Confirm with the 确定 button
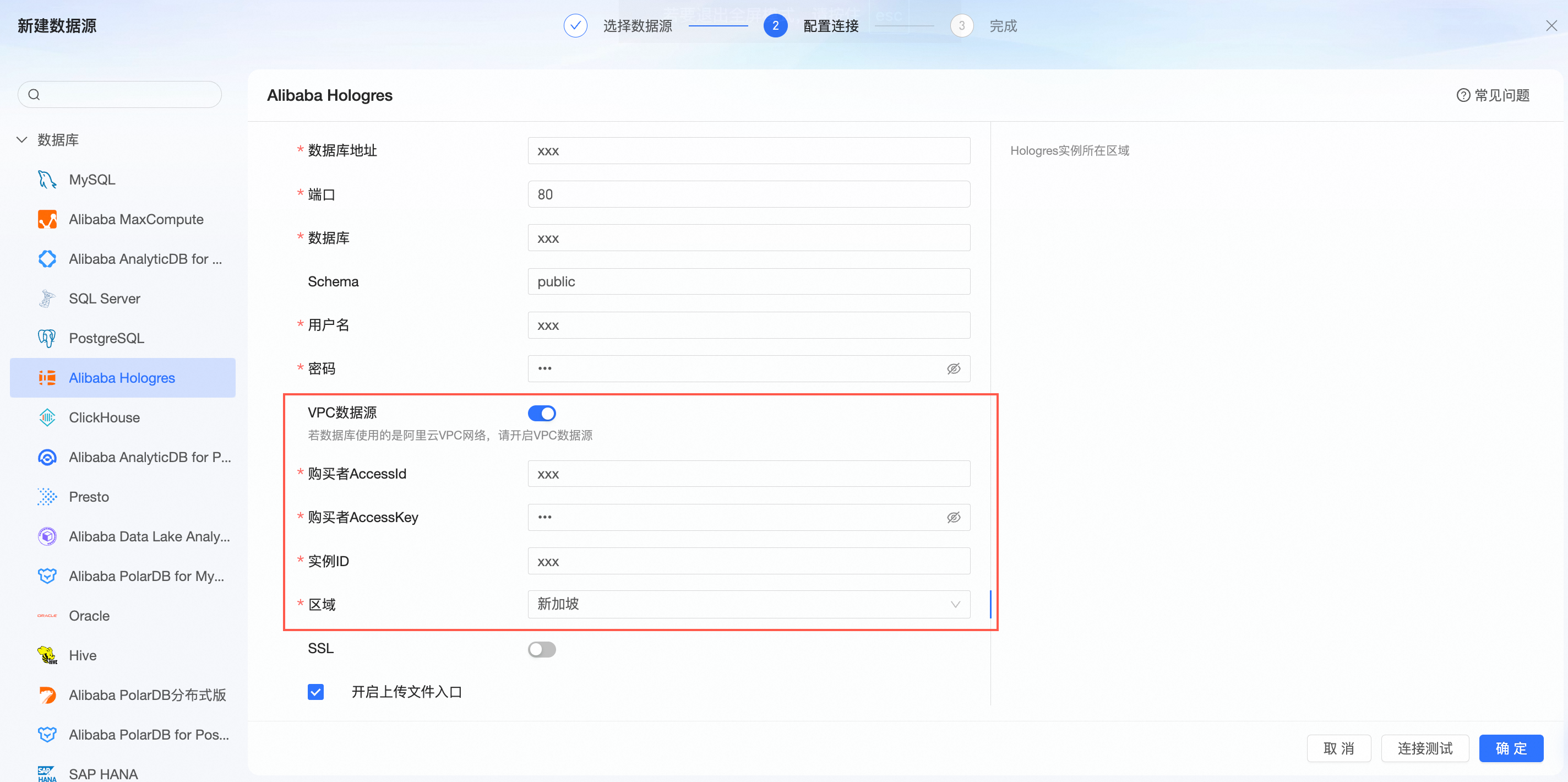 [1511, 748]
